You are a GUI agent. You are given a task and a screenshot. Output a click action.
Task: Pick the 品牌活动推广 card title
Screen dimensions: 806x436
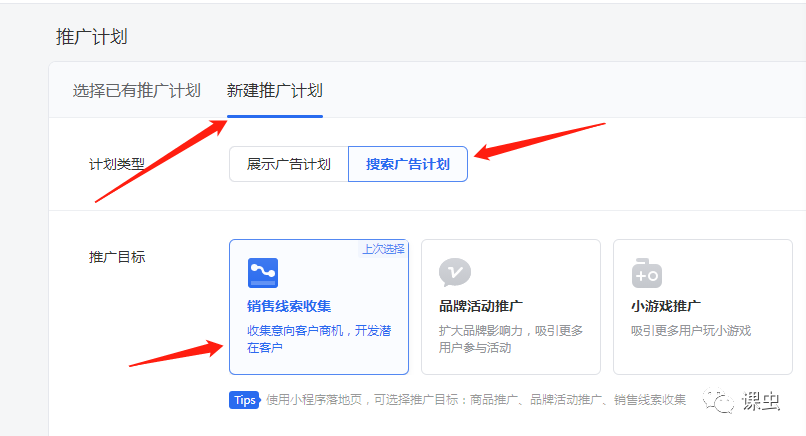click(481, 306)
